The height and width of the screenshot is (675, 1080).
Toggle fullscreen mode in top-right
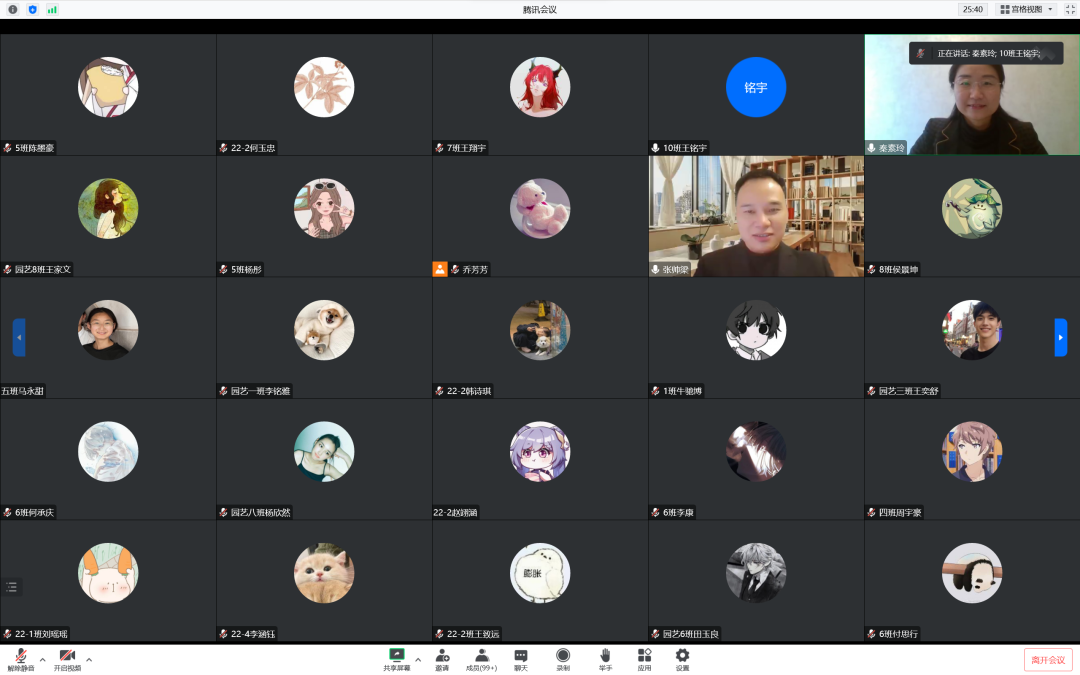point(1069,9)
